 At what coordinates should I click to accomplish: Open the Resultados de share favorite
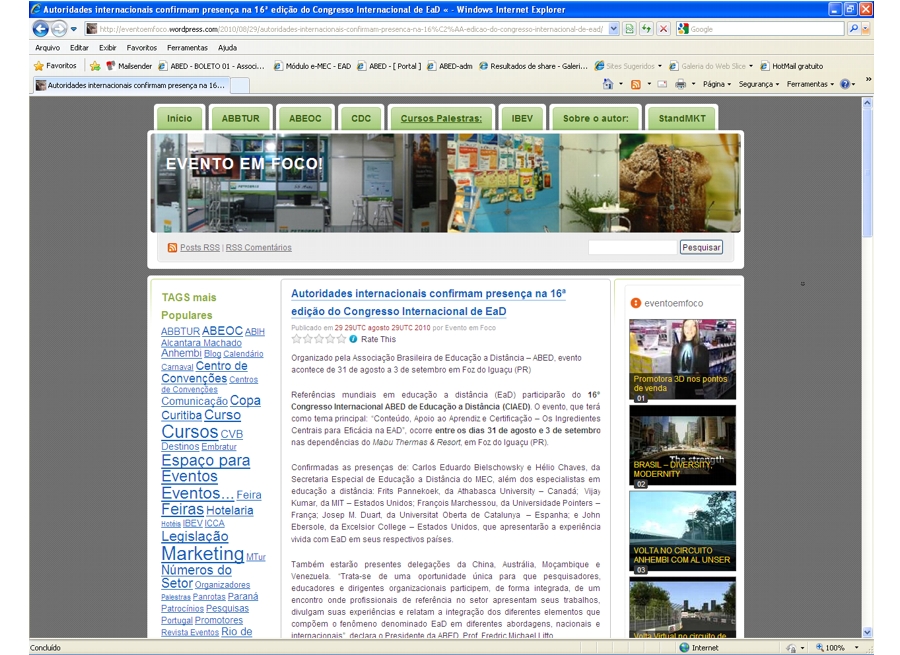pyautogui.click(x=533, y=66)
